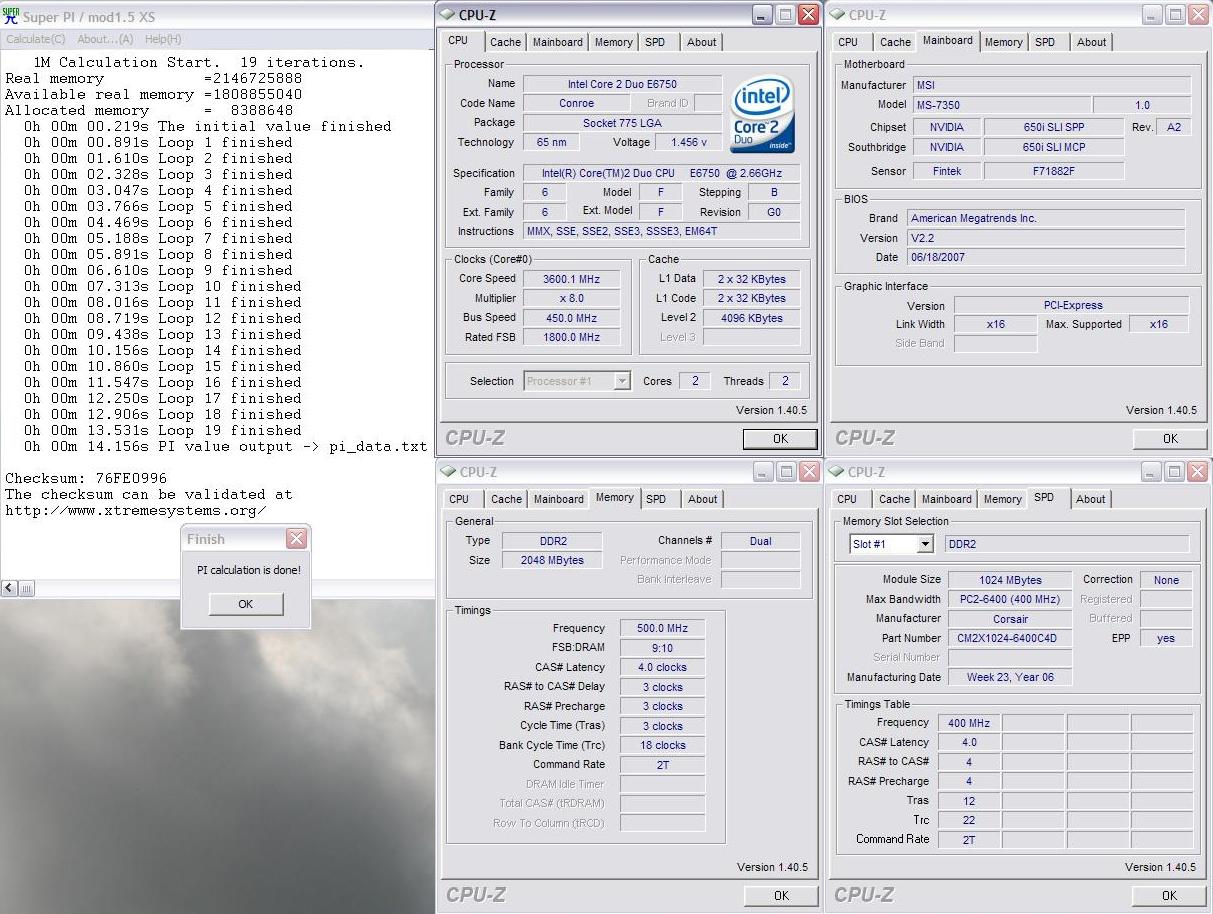
Task: Open the About...(A) menu in Super PI
Action: point(105,39)
